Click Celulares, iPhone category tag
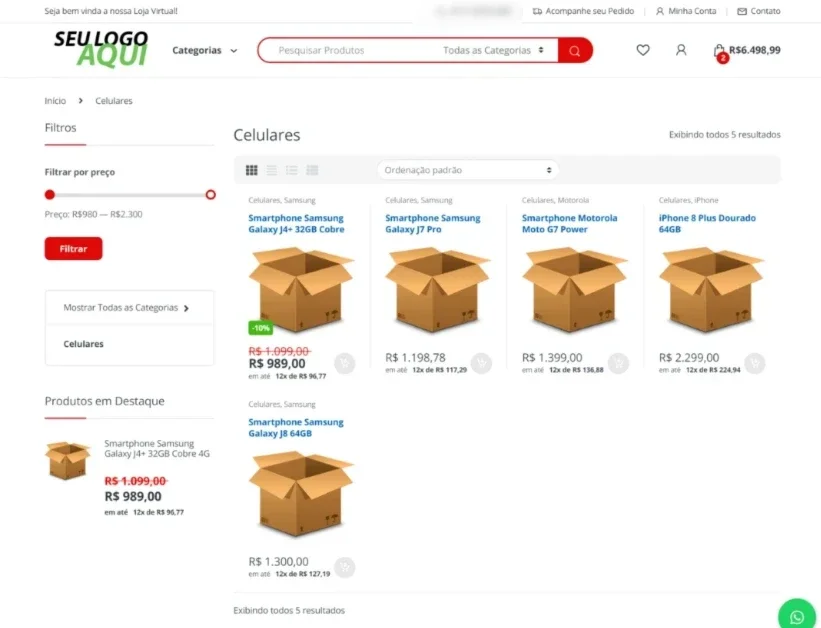Screen dimensions: 821x628 [x=688, y=200]
